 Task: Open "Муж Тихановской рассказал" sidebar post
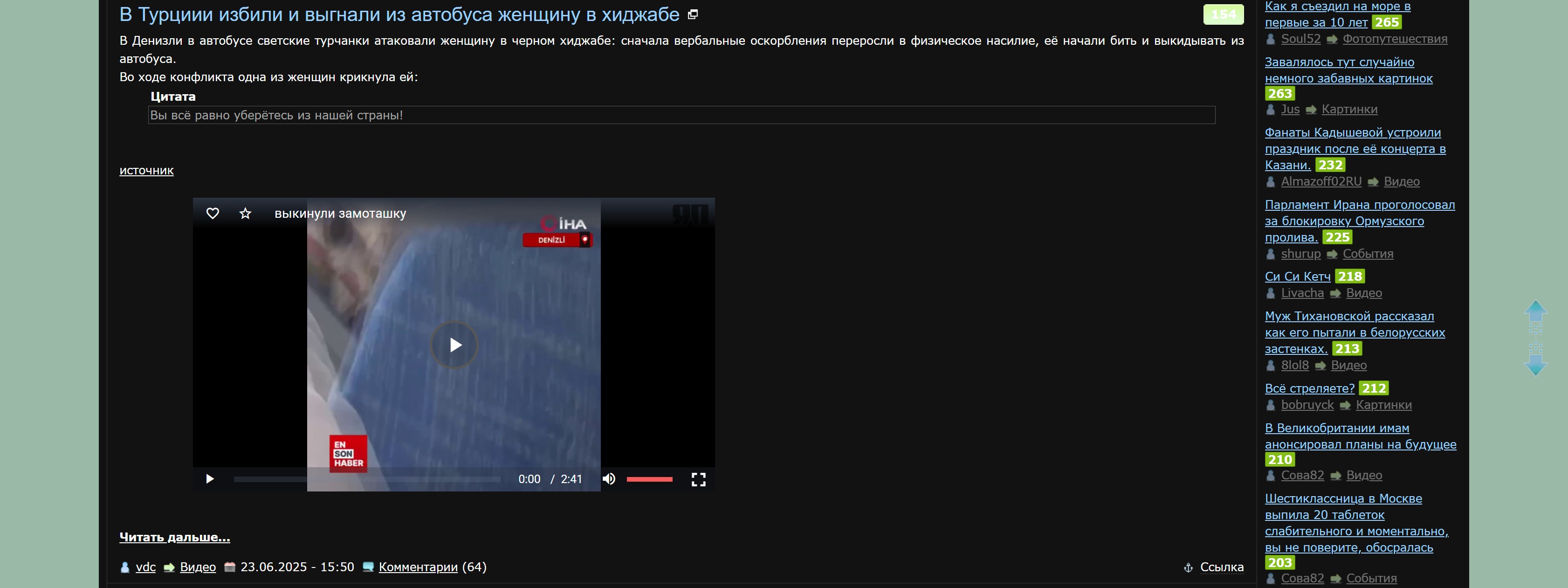coord(1355,332)
